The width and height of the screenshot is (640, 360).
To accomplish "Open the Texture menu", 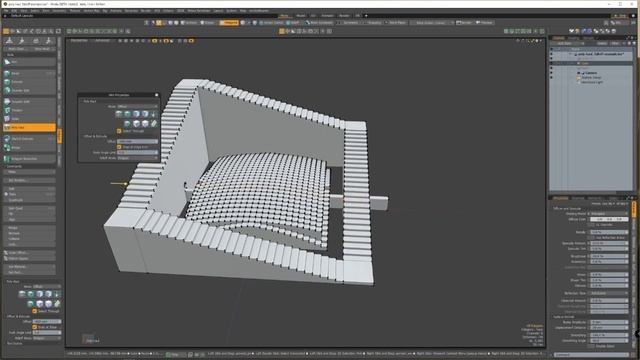I will tap(75, 11).
